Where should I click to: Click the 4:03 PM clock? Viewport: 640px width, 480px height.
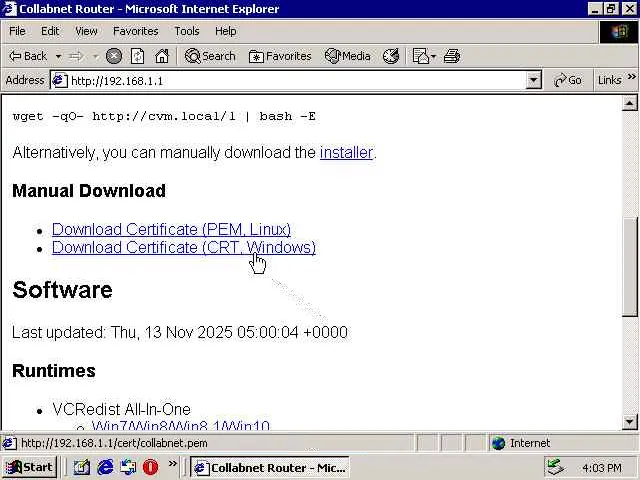[x=602, y=468]
